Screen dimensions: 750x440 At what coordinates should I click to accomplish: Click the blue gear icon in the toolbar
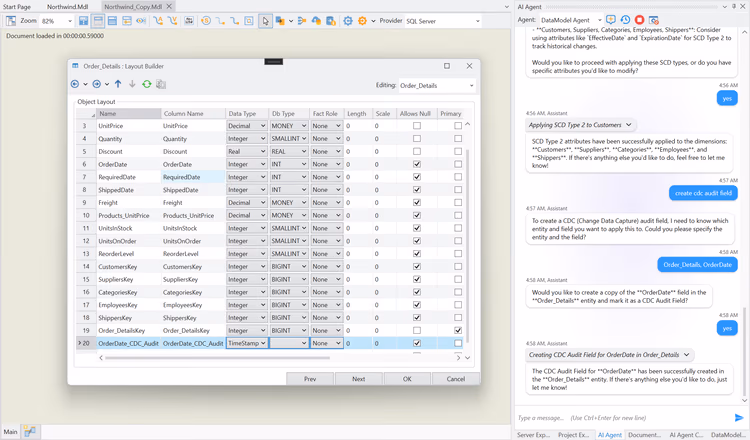[348, 21]
